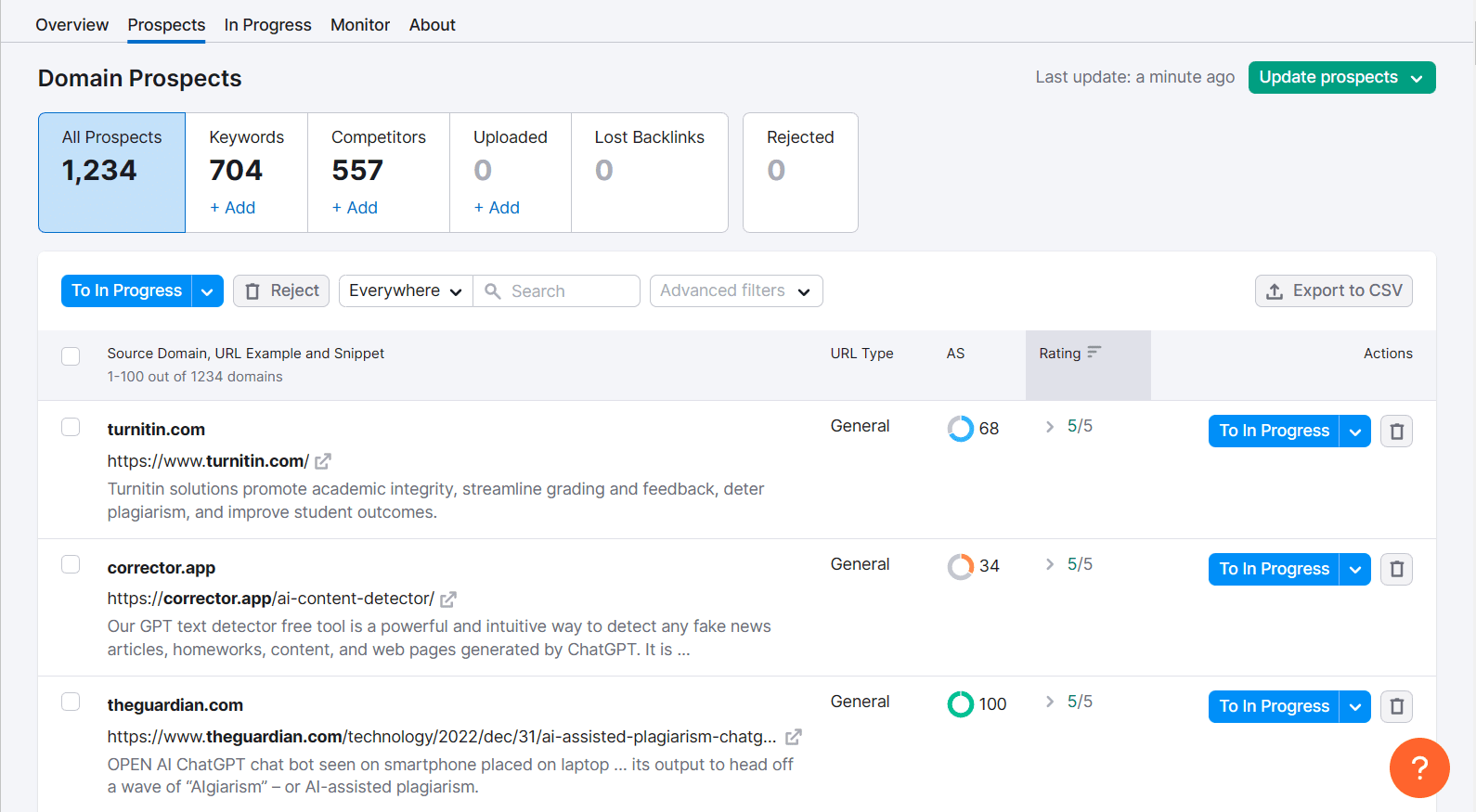Viewport: 1476px width, 812px height.
Task: Open the https://www.turnitin.com/ URL link
Action: (208, 461)
